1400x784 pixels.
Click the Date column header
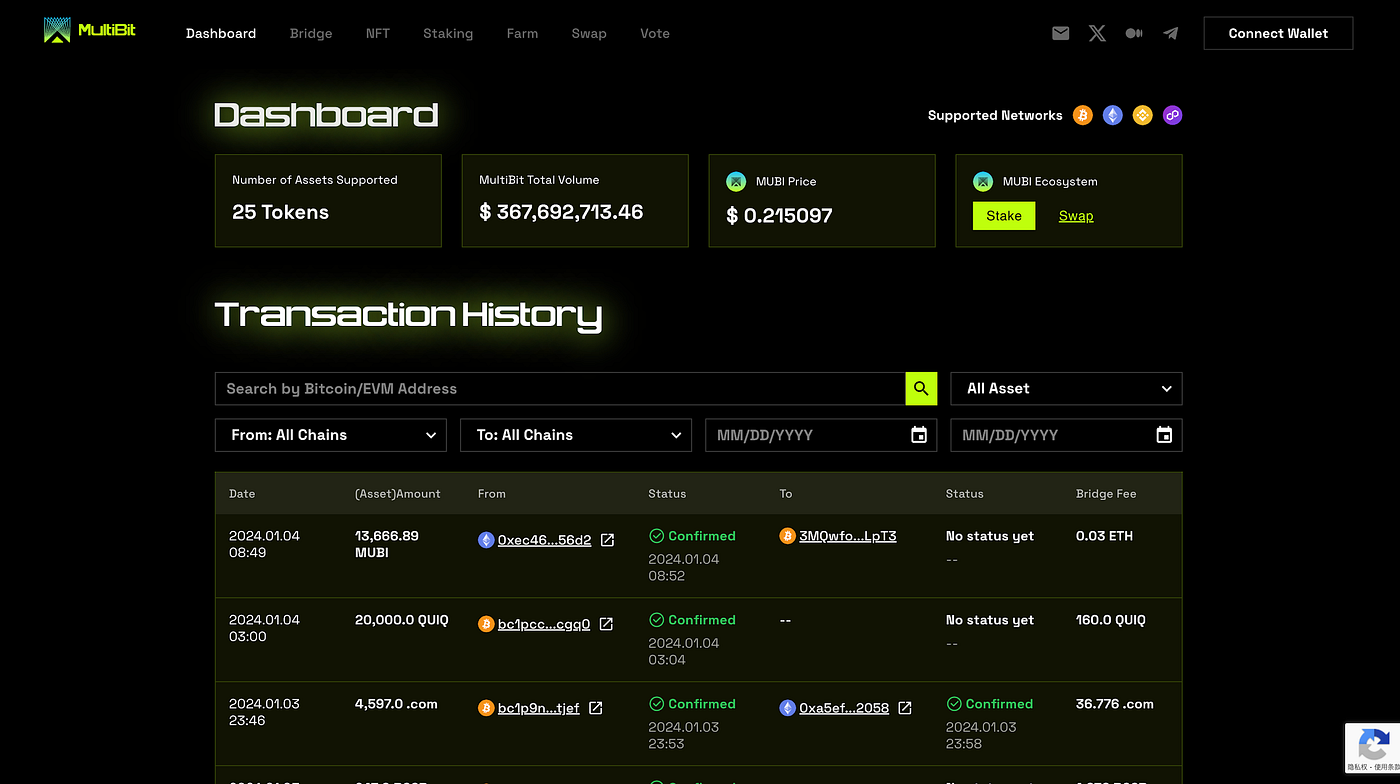242,494
